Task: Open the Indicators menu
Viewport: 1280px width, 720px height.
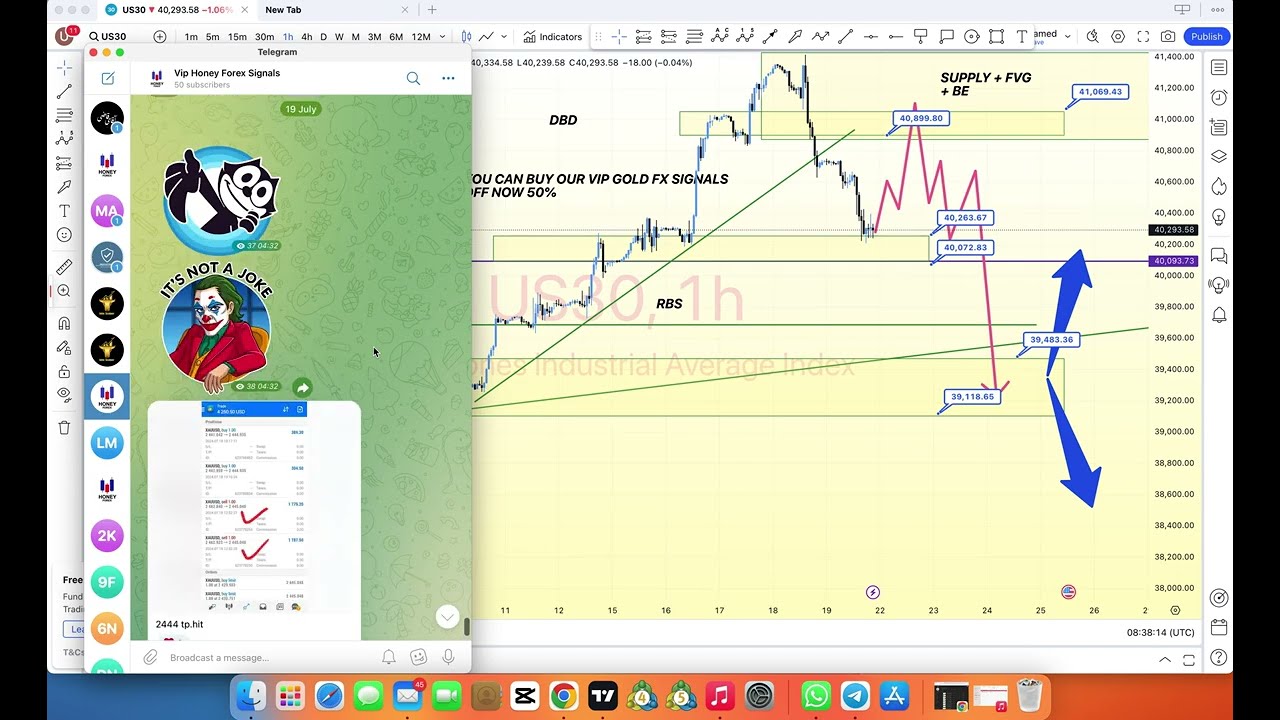Action: point(552,37)
